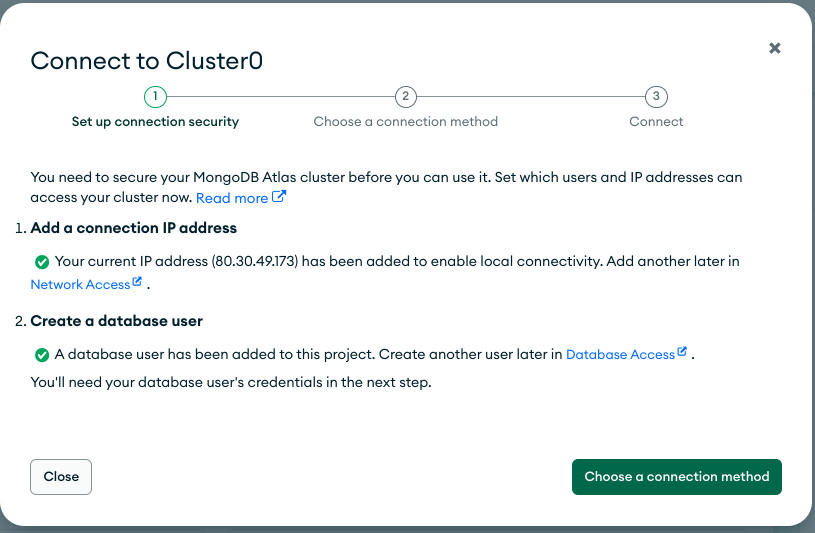
Task: Open the Database Access link
Action: (x=626, y=354)
